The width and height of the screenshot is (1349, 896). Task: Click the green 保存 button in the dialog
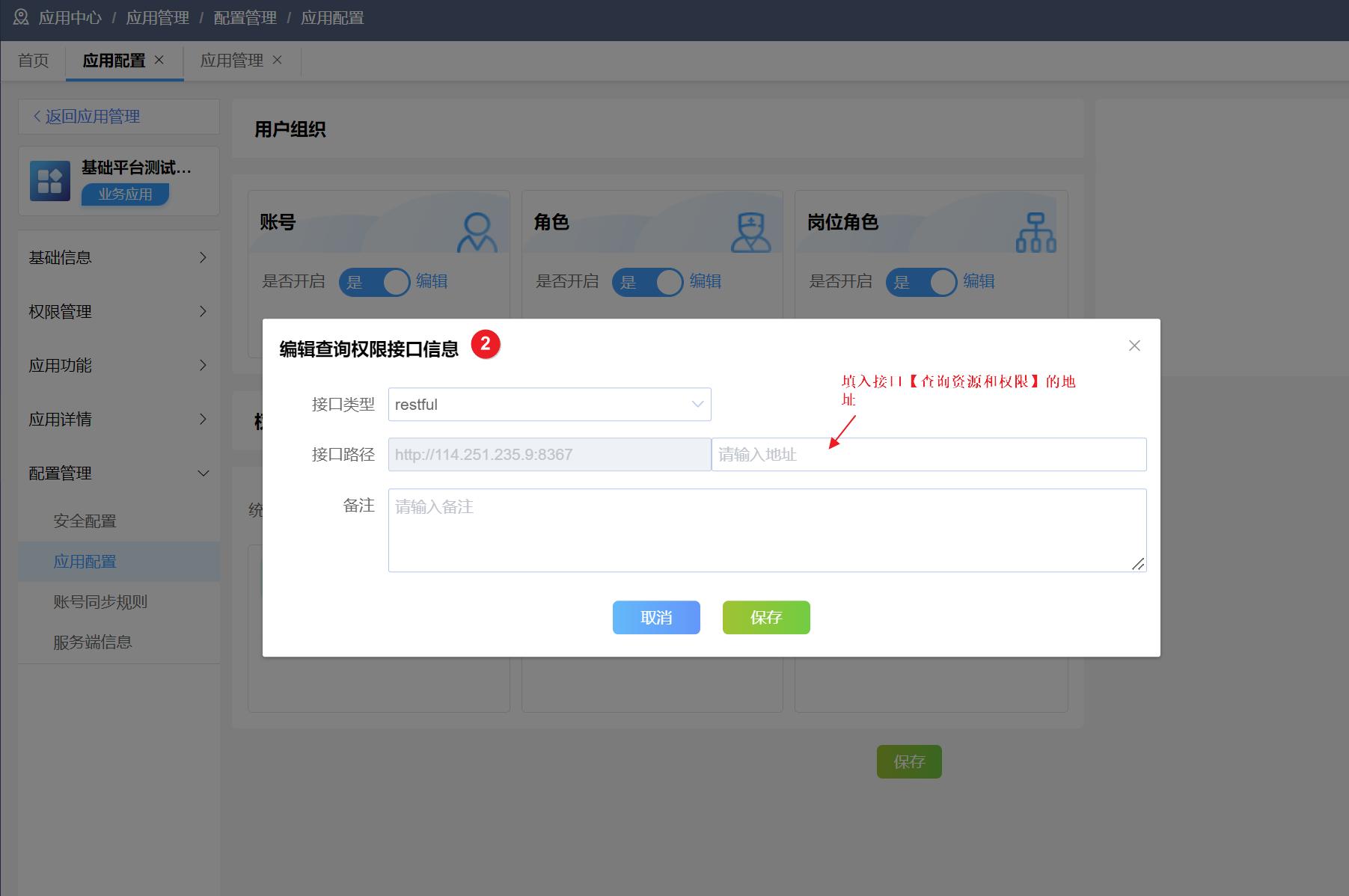tap(766, 617)
